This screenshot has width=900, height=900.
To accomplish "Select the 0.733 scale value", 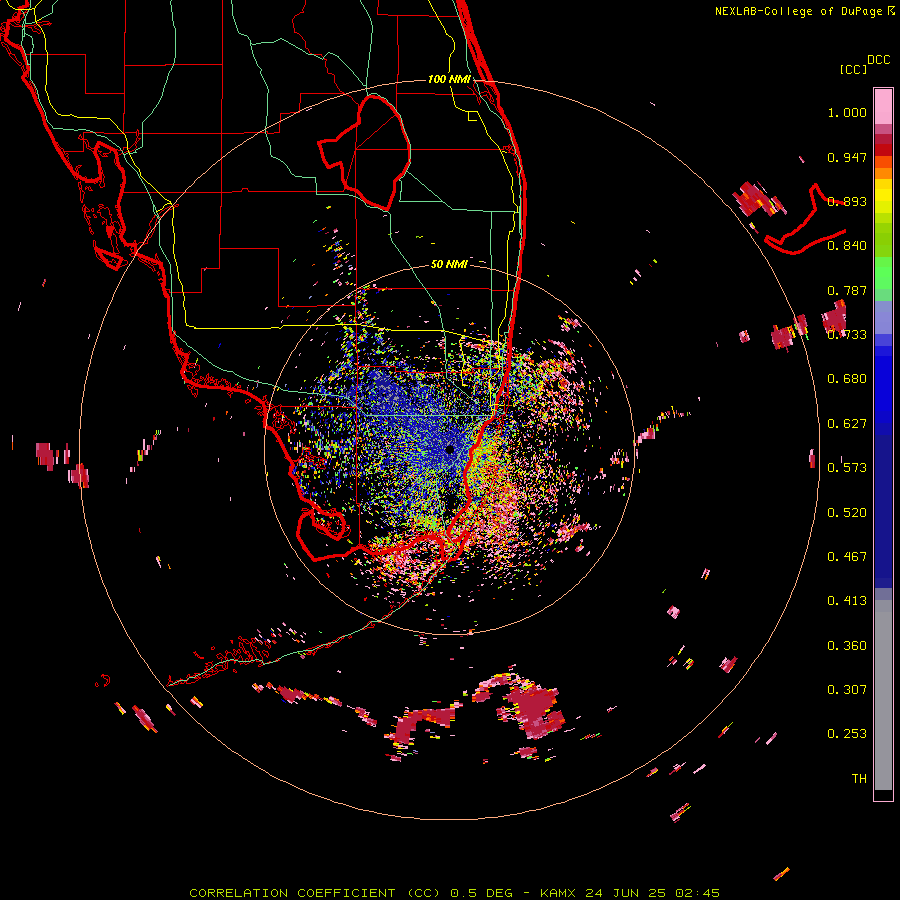I will coord(847,335).
